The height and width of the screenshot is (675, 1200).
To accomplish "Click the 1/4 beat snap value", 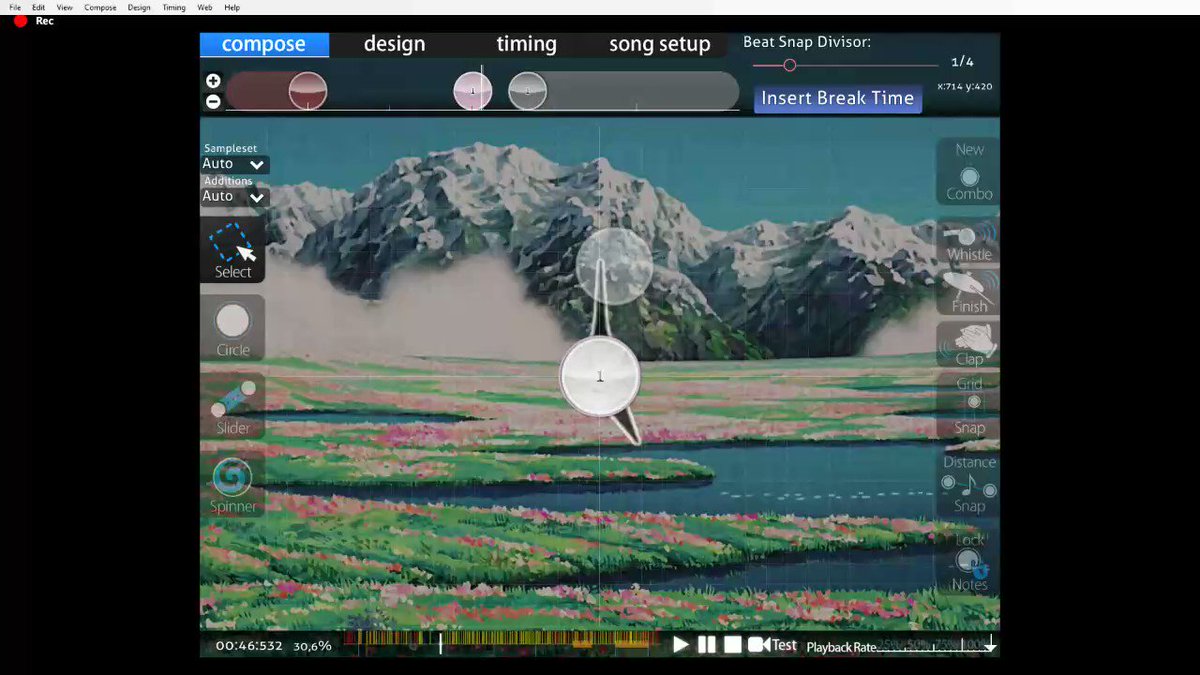I will (962, 62).
